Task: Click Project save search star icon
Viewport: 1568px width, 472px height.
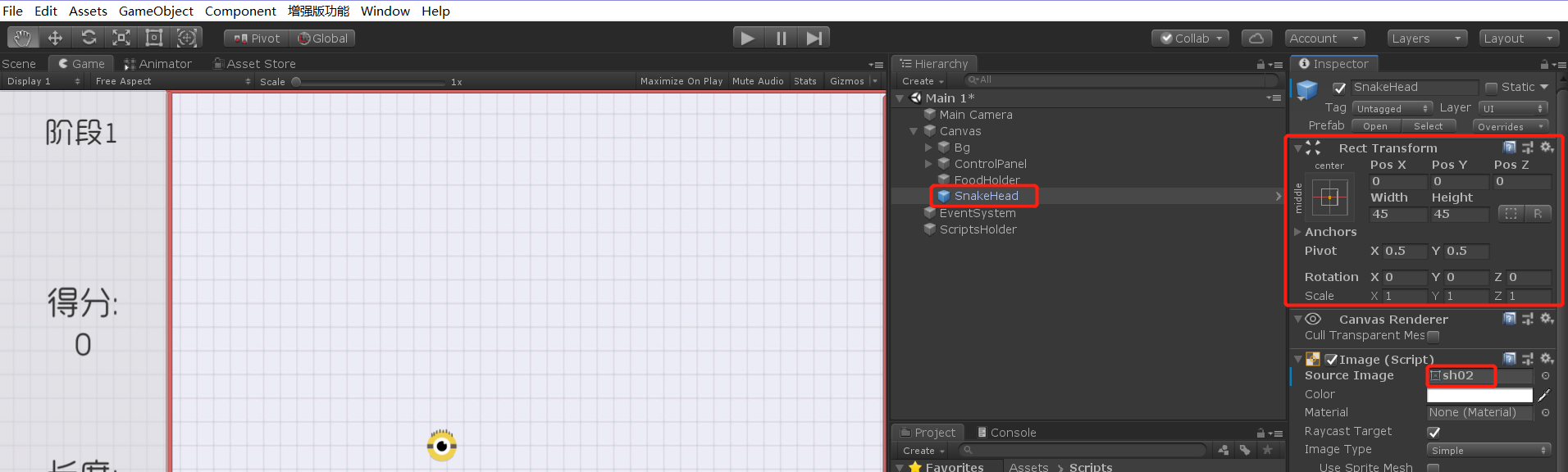Action: [x=1268, y=450]
